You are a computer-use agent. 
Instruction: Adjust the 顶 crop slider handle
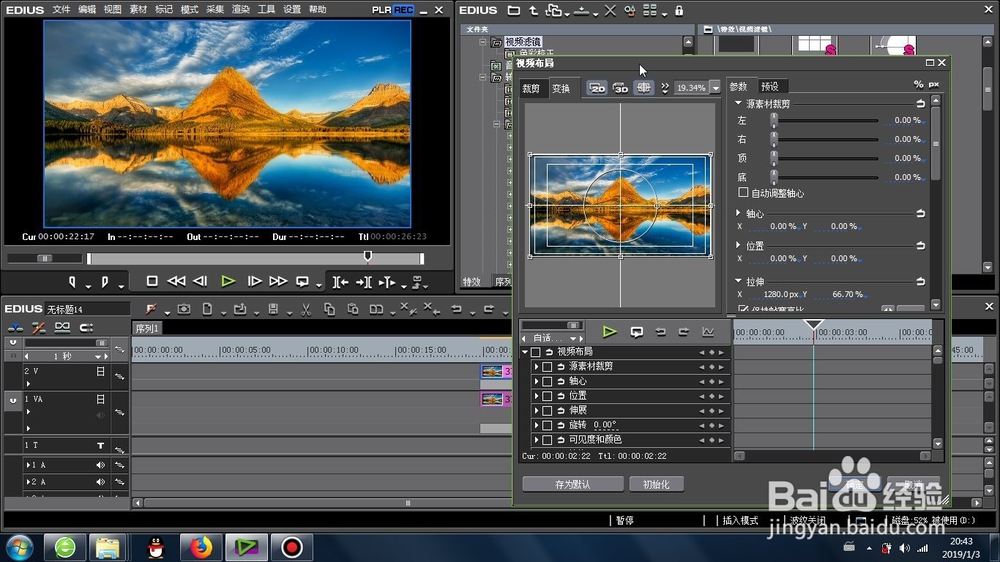tap(774, 158)
